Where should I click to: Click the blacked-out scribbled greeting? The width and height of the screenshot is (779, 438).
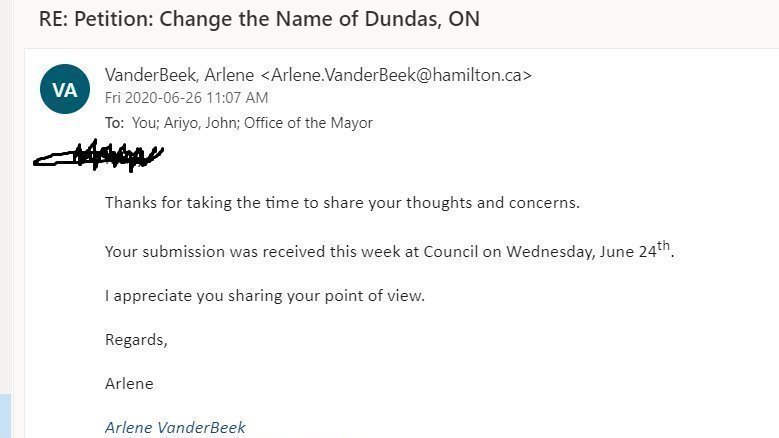click(98, 156)
